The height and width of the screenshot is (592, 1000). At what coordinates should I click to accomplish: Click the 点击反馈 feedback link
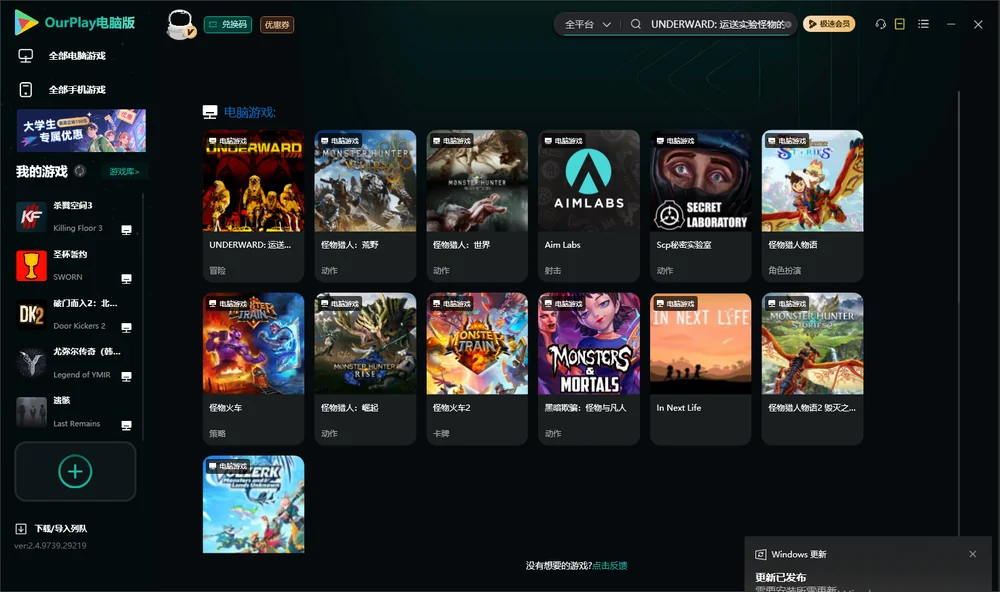[x=610, y=565]
